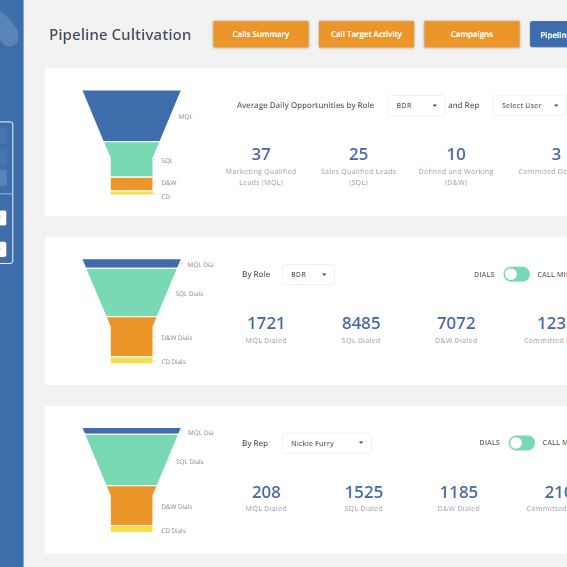The image size is (567, 567).
Task: Click green SQL Dials segment in By Role funnel
Action: coord(132,292)
